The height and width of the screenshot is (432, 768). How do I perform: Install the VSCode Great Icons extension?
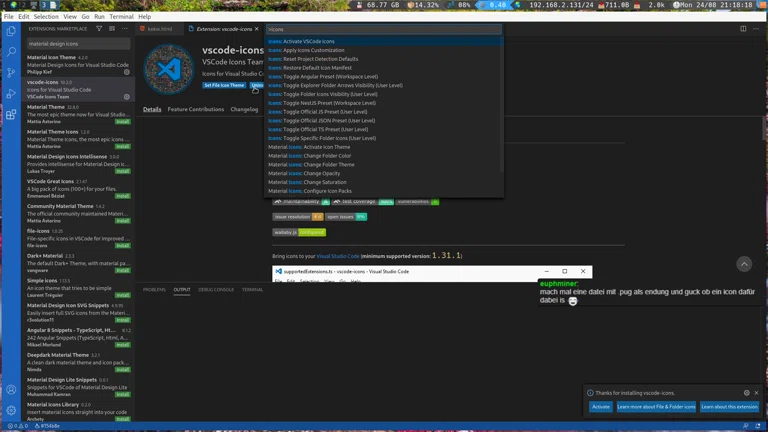[122, 196]
